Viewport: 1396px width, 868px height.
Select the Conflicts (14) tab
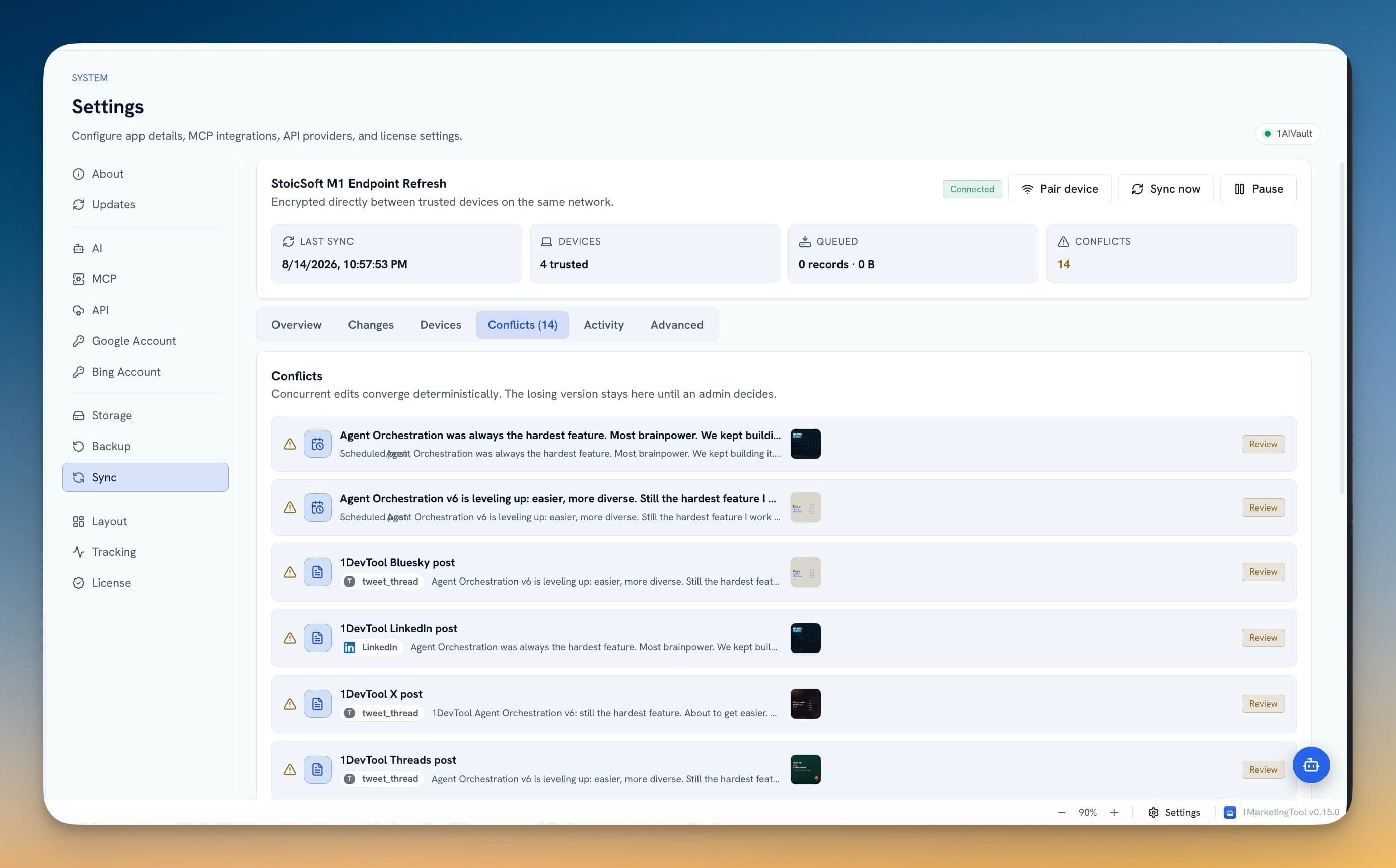click(x=522, y=325)
